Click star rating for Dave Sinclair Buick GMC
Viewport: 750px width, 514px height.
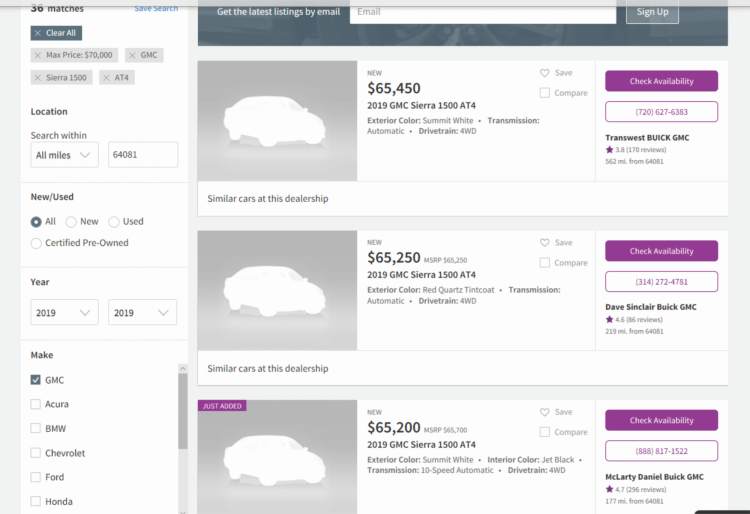(x=609, y=319)
